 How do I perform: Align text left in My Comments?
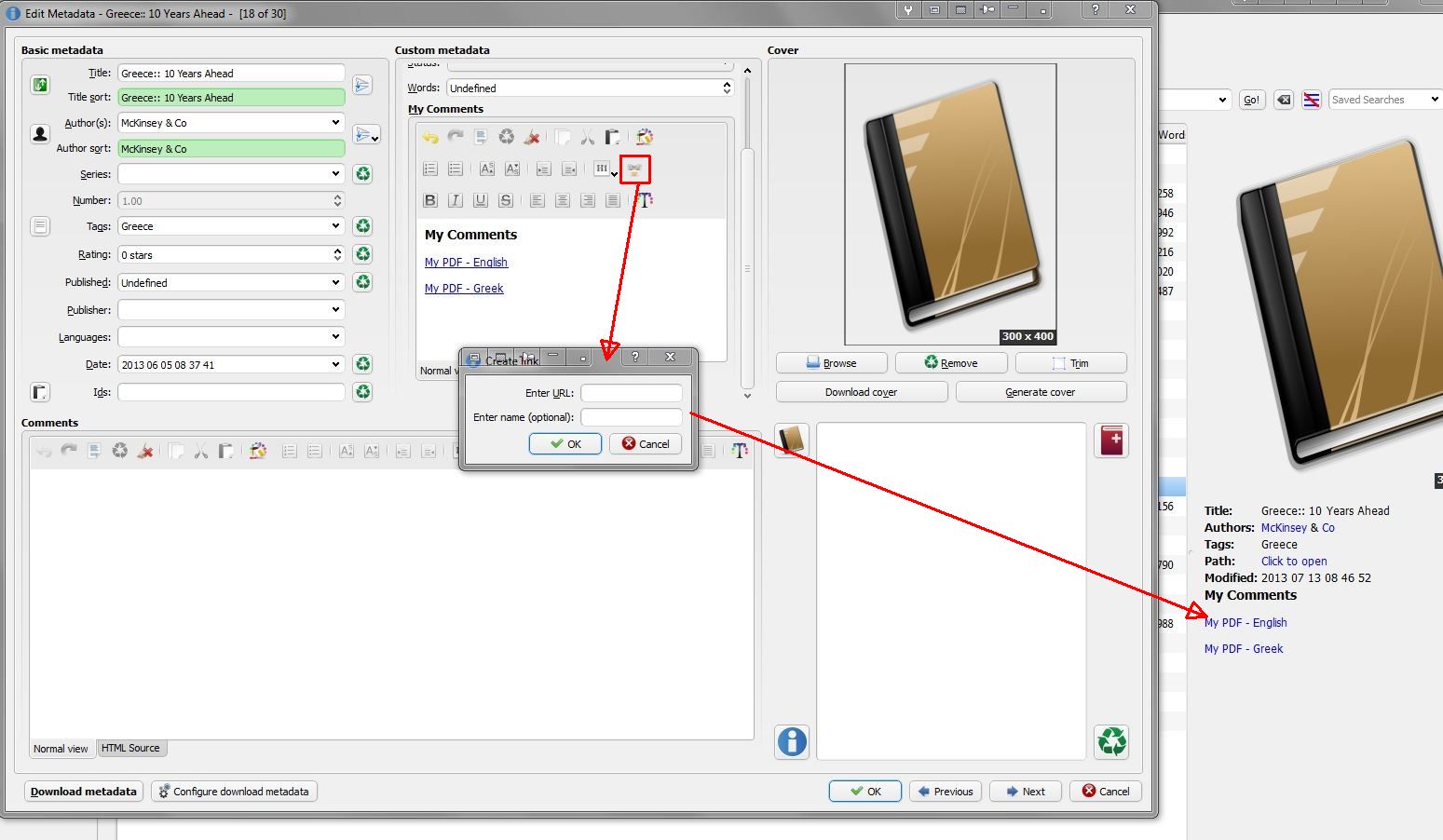538,200
